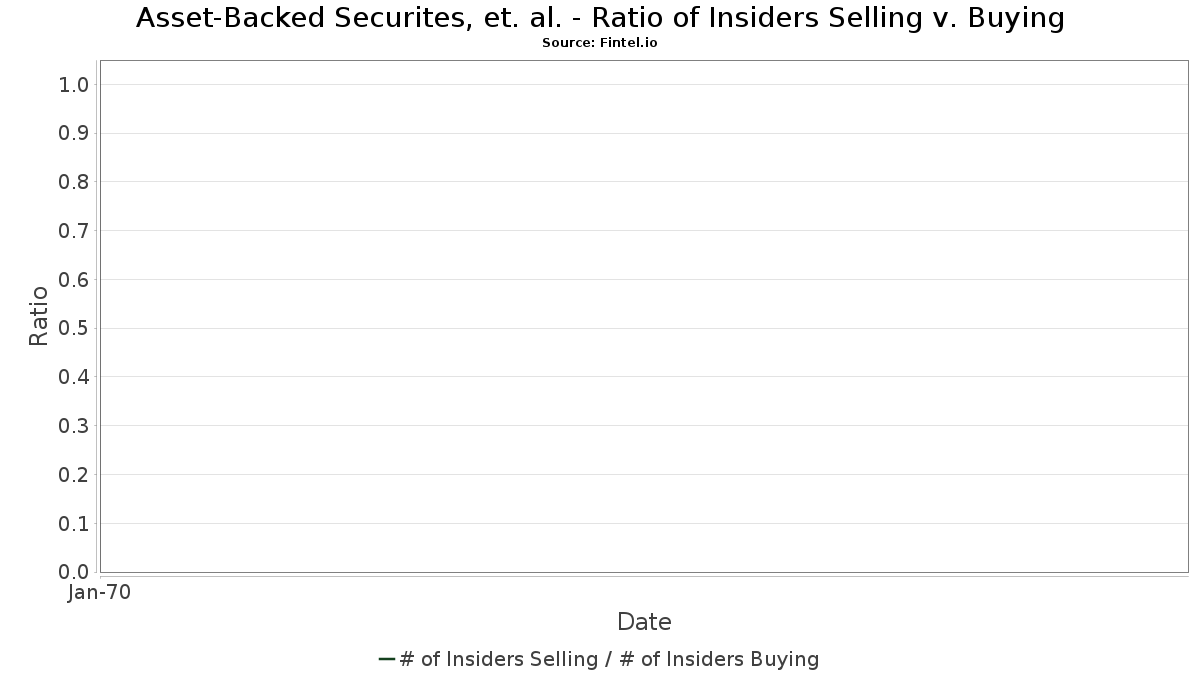Click the 1.0 y-axis tick label
The height and width of the screenshot is (675, 1200).
point(75,84)
